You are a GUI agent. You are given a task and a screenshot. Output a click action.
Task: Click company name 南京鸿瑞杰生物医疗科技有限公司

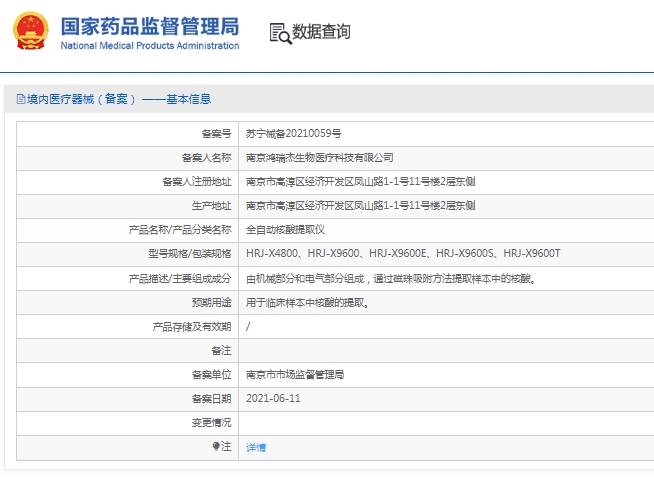tap(319, 158)
